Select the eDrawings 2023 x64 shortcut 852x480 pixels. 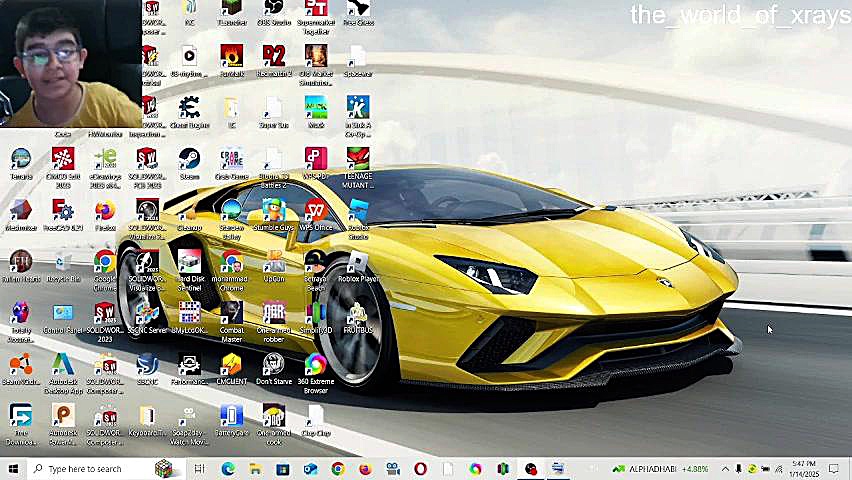(105, 167)
